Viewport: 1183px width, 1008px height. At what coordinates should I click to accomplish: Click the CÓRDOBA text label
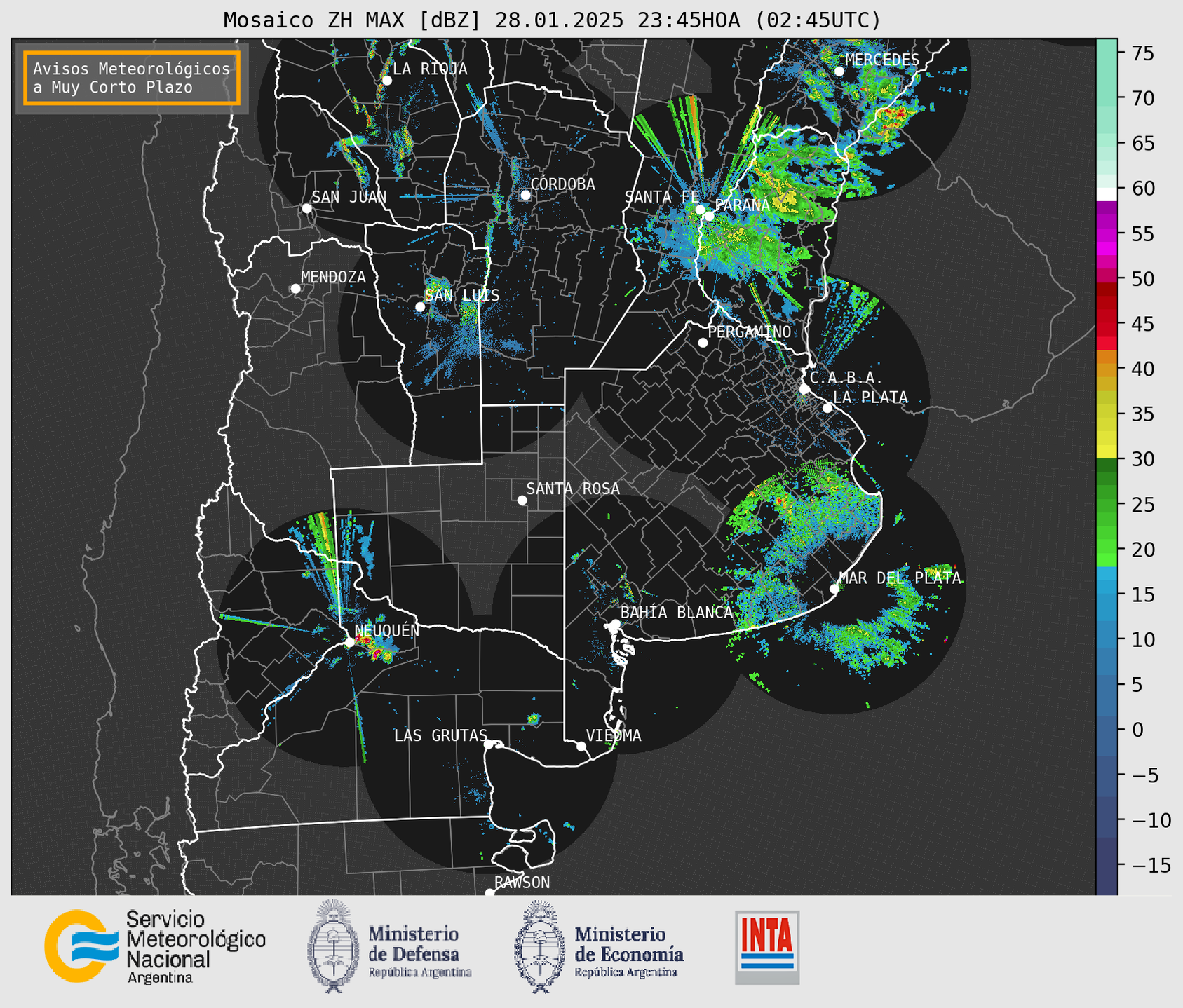point(562,184)
